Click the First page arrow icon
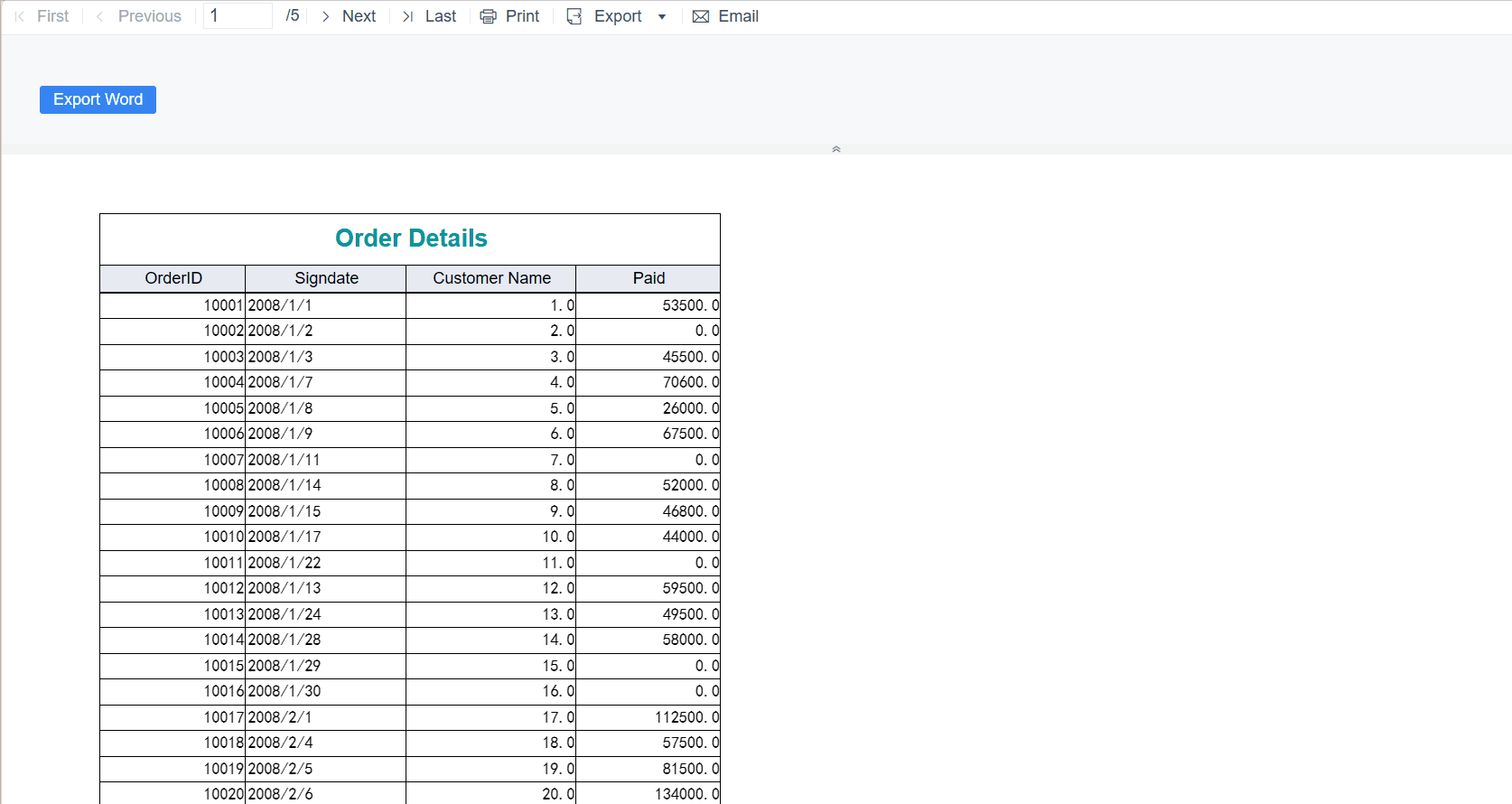1512x804 pixels. click(20, 16)
